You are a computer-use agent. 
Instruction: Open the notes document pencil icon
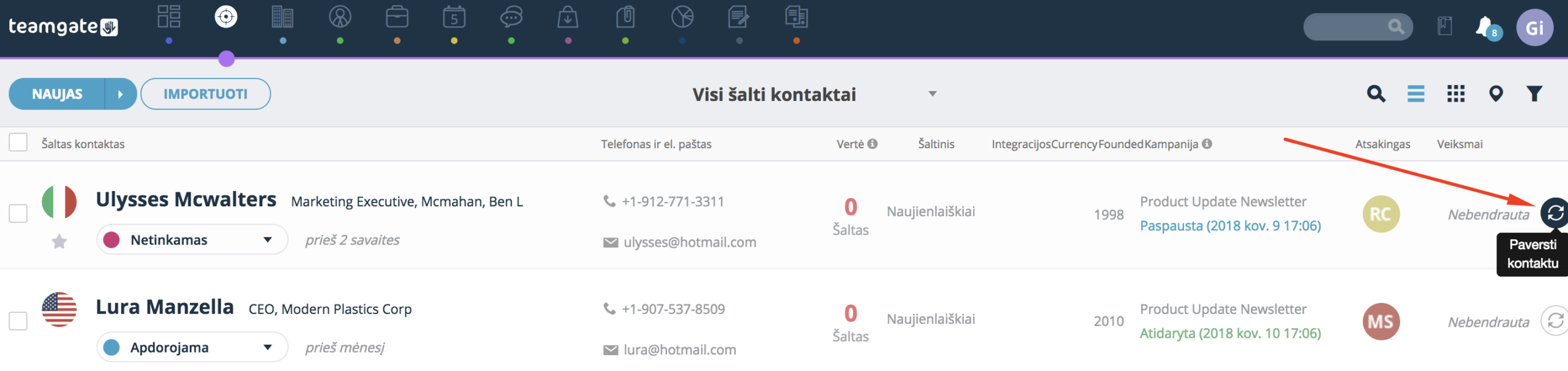pyautogui.click(x=739, y=17)
